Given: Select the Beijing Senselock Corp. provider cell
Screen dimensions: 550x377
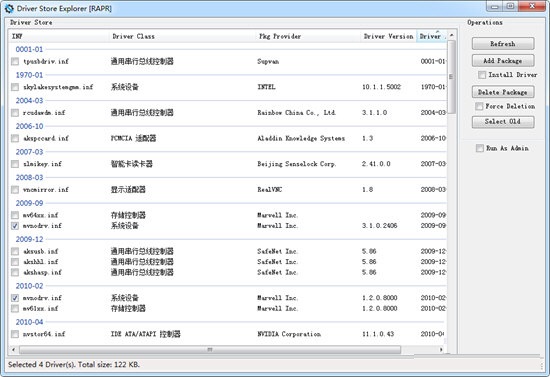Looking at the screenshot, I should point(297,164).
